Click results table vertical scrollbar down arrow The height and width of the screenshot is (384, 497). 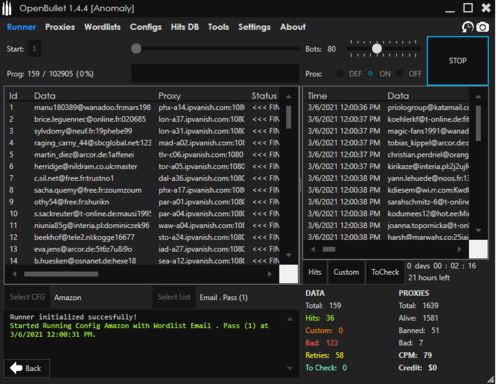click(x=478, y=230)
